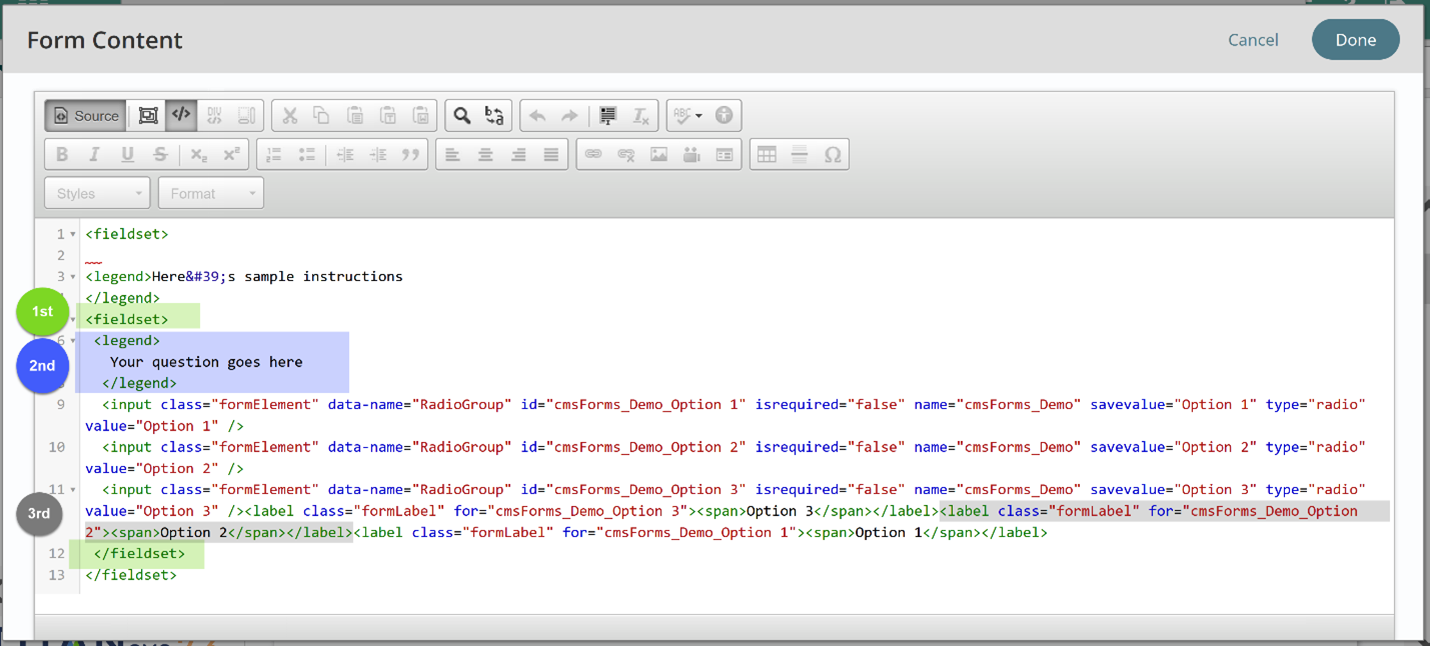Collapse the fold arrow on line 11
The height and width of the screenshot is (646, 1430).
[73, 490]
